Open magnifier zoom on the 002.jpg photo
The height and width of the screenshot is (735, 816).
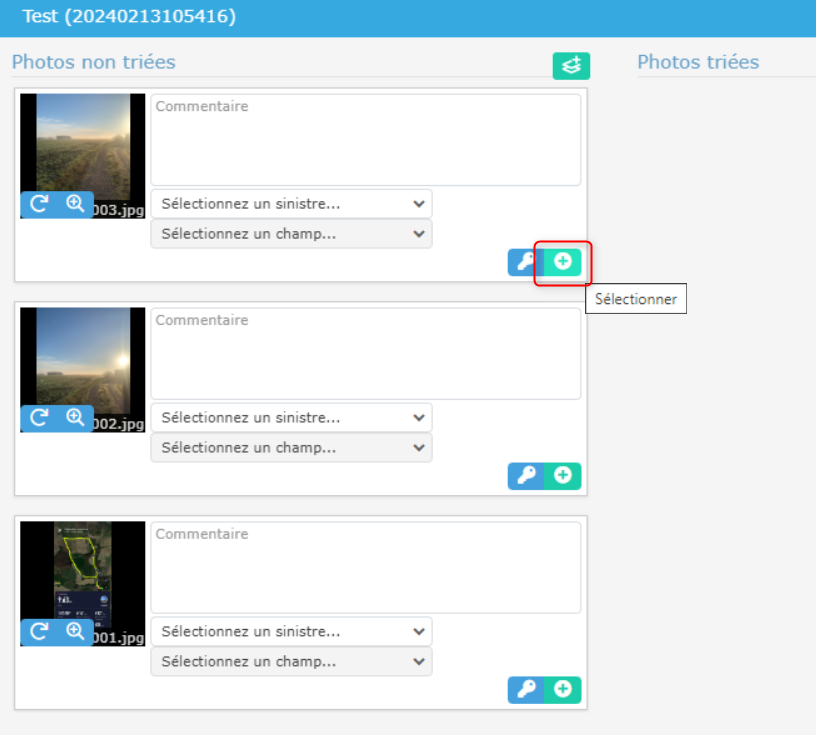[x=75, y=418]
